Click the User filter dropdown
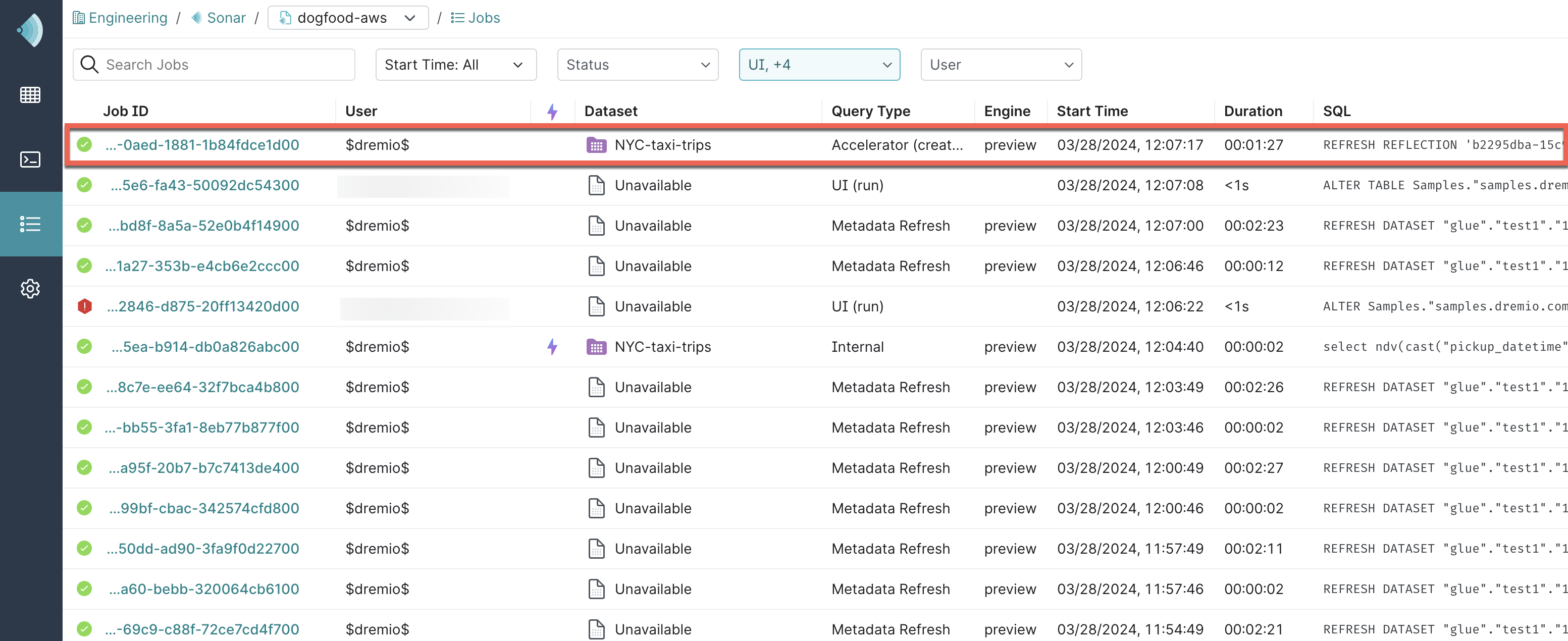Viewport: 1568px width, 641px height. point(999,64)
